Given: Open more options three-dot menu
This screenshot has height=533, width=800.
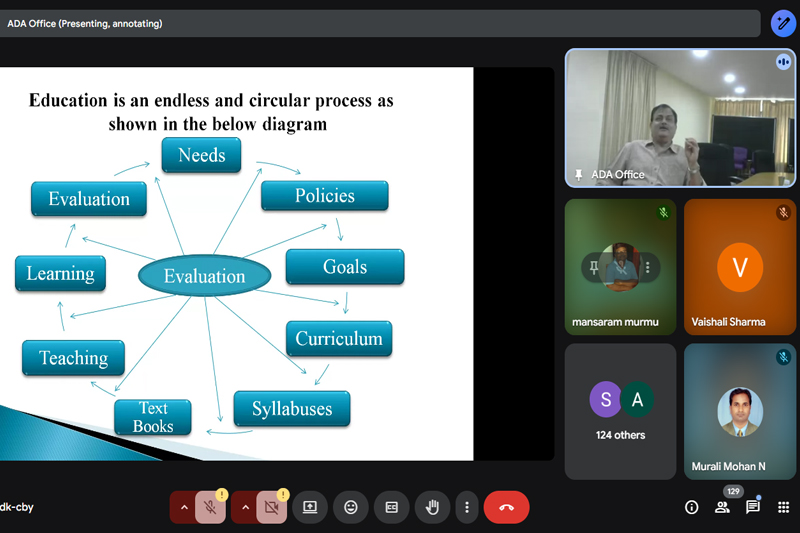Looking at the screenshot, I should 467,507.
